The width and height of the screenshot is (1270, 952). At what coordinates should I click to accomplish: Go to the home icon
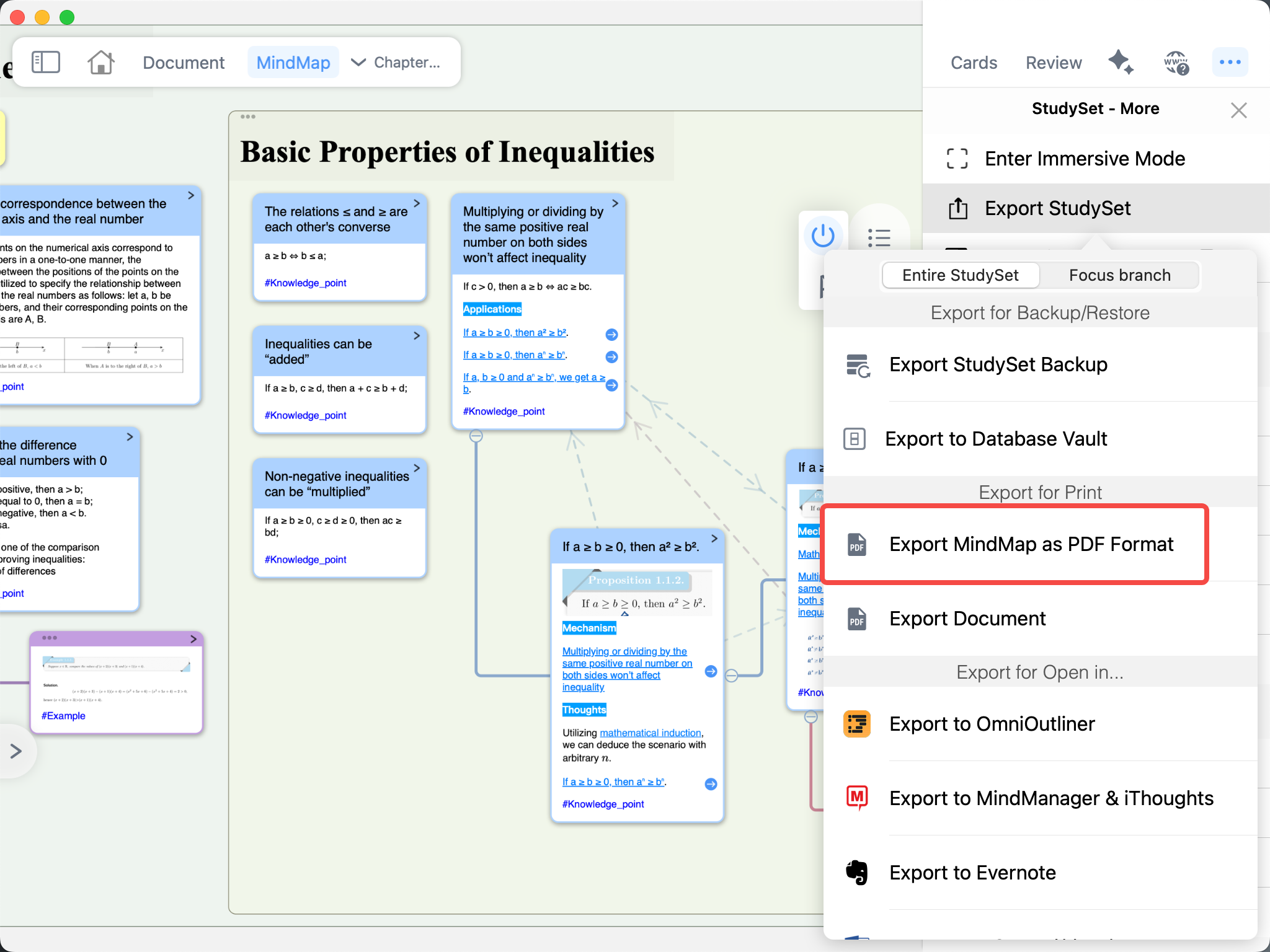101,63
